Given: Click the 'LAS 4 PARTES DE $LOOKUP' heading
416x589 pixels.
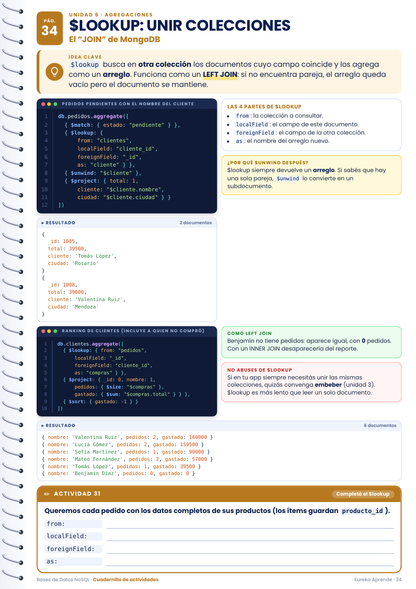Looking at the screenshot, I should [x=264, y=107].
